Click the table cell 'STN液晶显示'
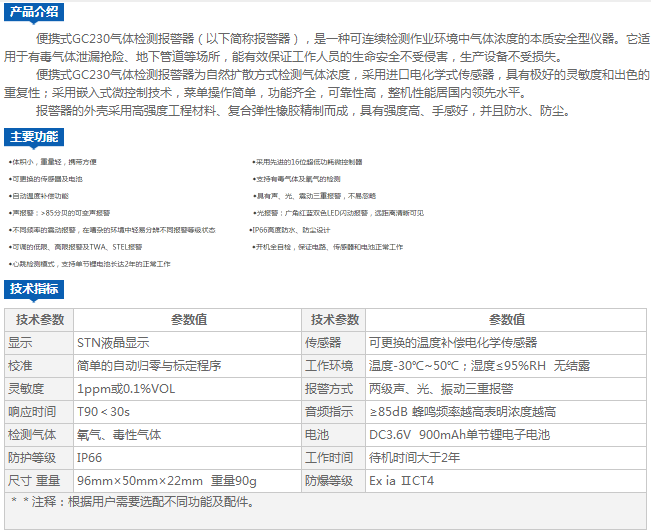 point(187,343)
